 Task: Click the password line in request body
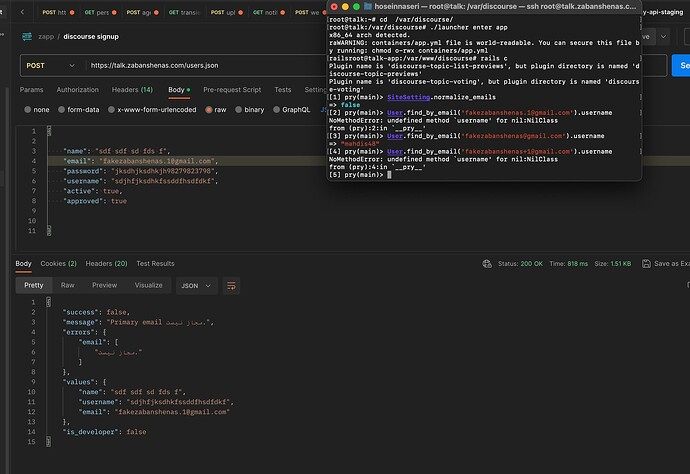(141, 171)
